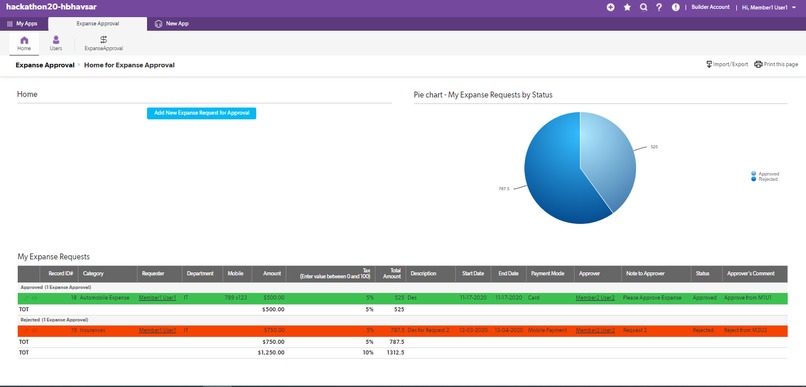Screen dimensions: 806x387
Task: Open Member2 User2 link in Approved row
Action: [595, 298]
